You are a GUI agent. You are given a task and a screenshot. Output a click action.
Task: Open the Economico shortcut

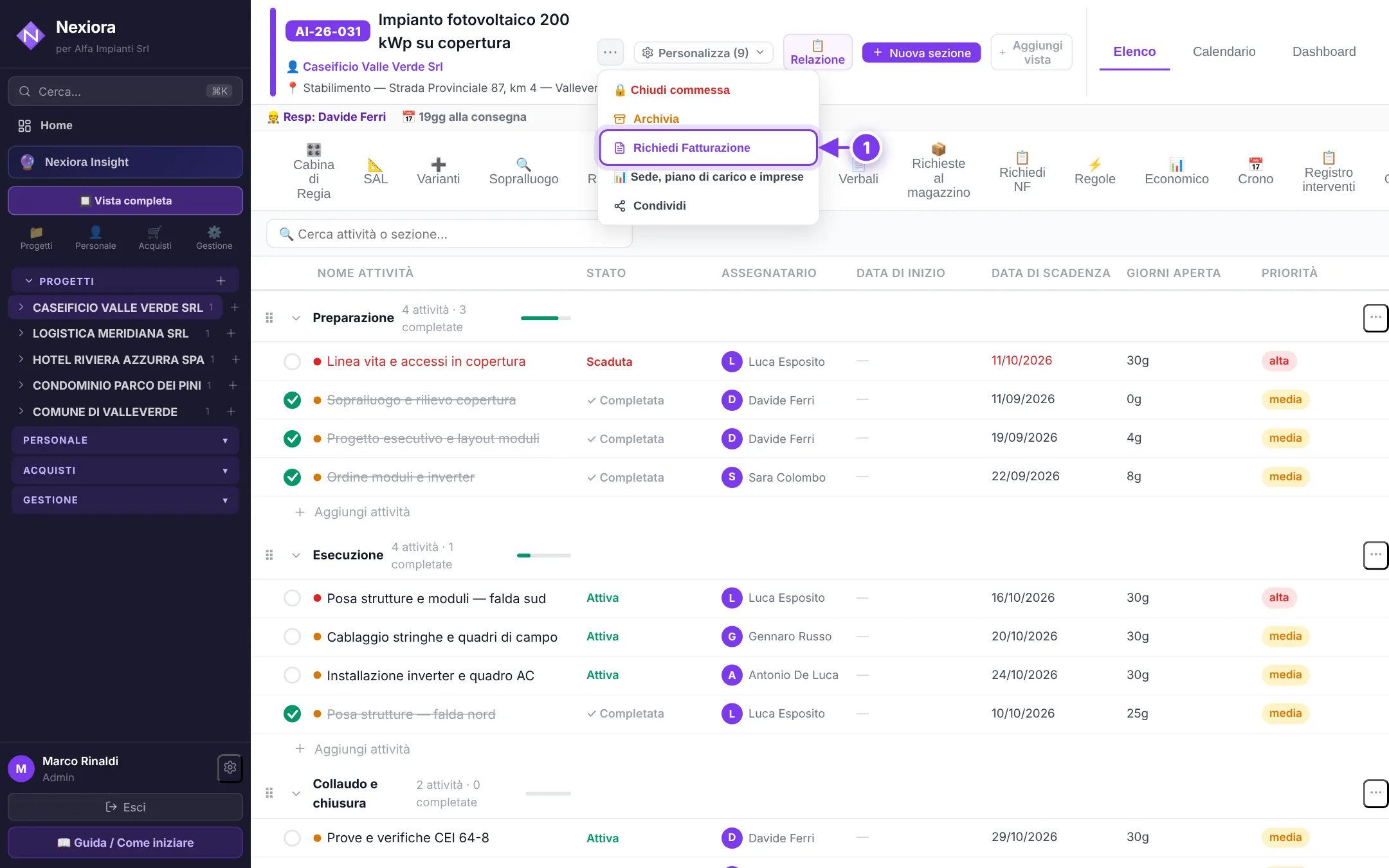pos(1176,171)
